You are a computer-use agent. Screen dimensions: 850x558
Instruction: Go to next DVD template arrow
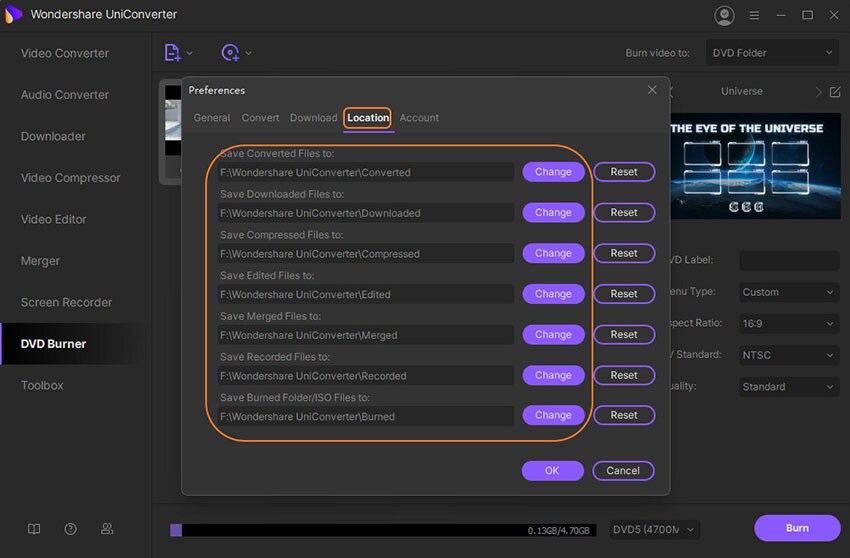pyautogui.click(x=818, y=92)
